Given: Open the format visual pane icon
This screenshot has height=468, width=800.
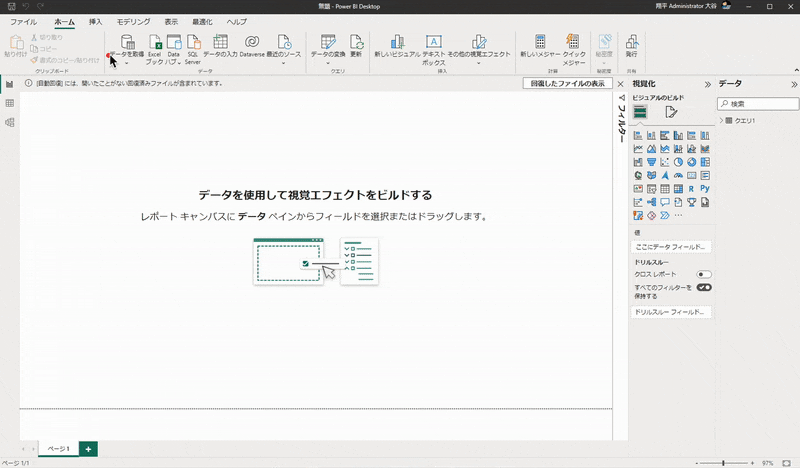Looking at the screenshot, I should pyautogui.click(x=671, y=112).
